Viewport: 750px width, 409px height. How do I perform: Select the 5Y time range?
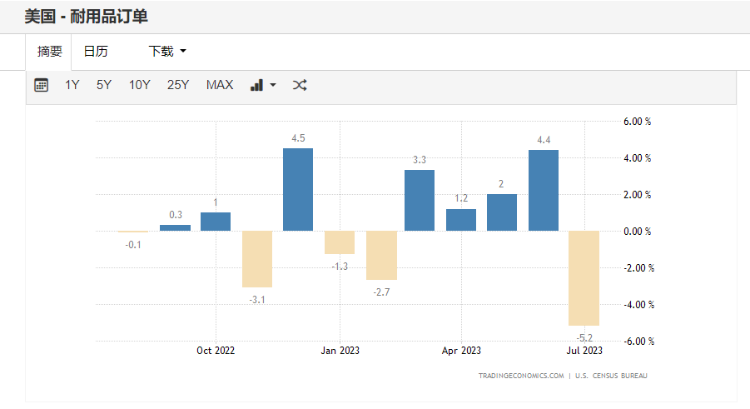(x=104, y=85)
